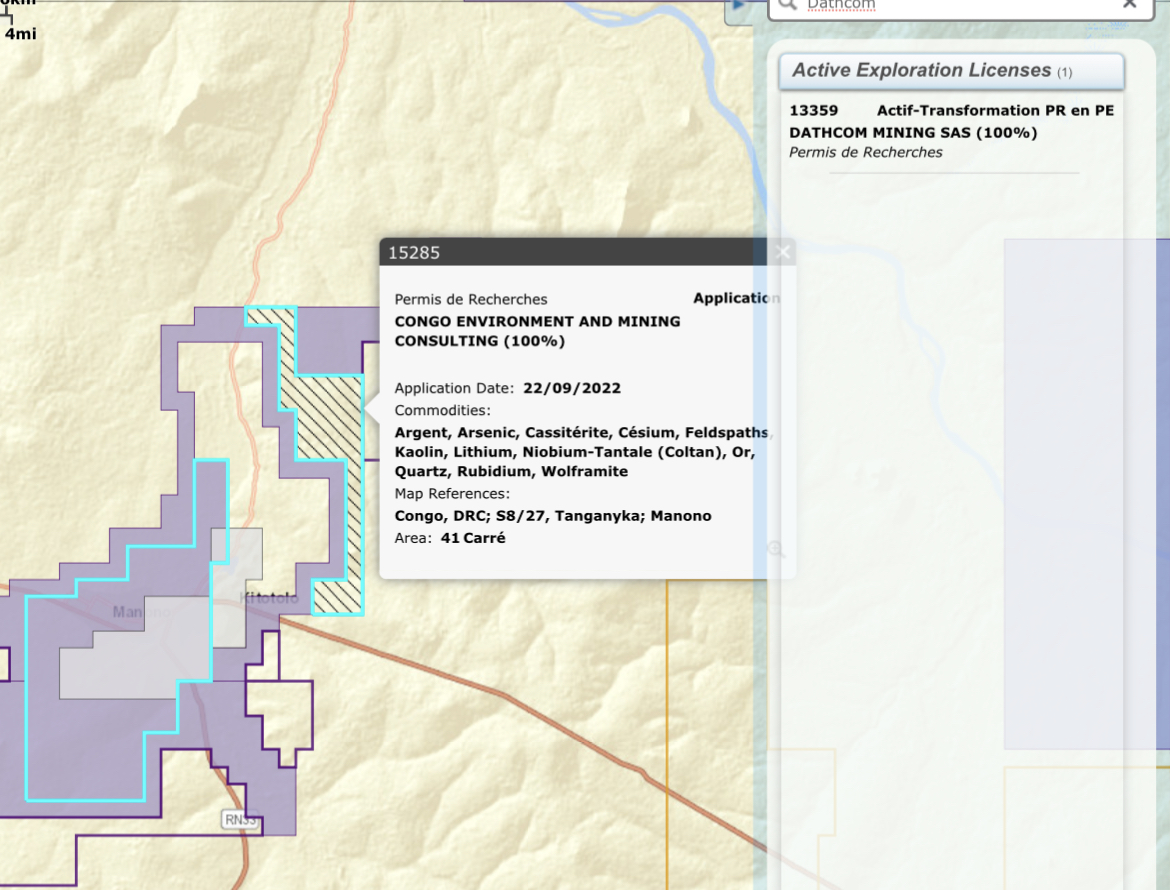
Task: Click the 4mi map scale bar
Action: tap(18, 33)
